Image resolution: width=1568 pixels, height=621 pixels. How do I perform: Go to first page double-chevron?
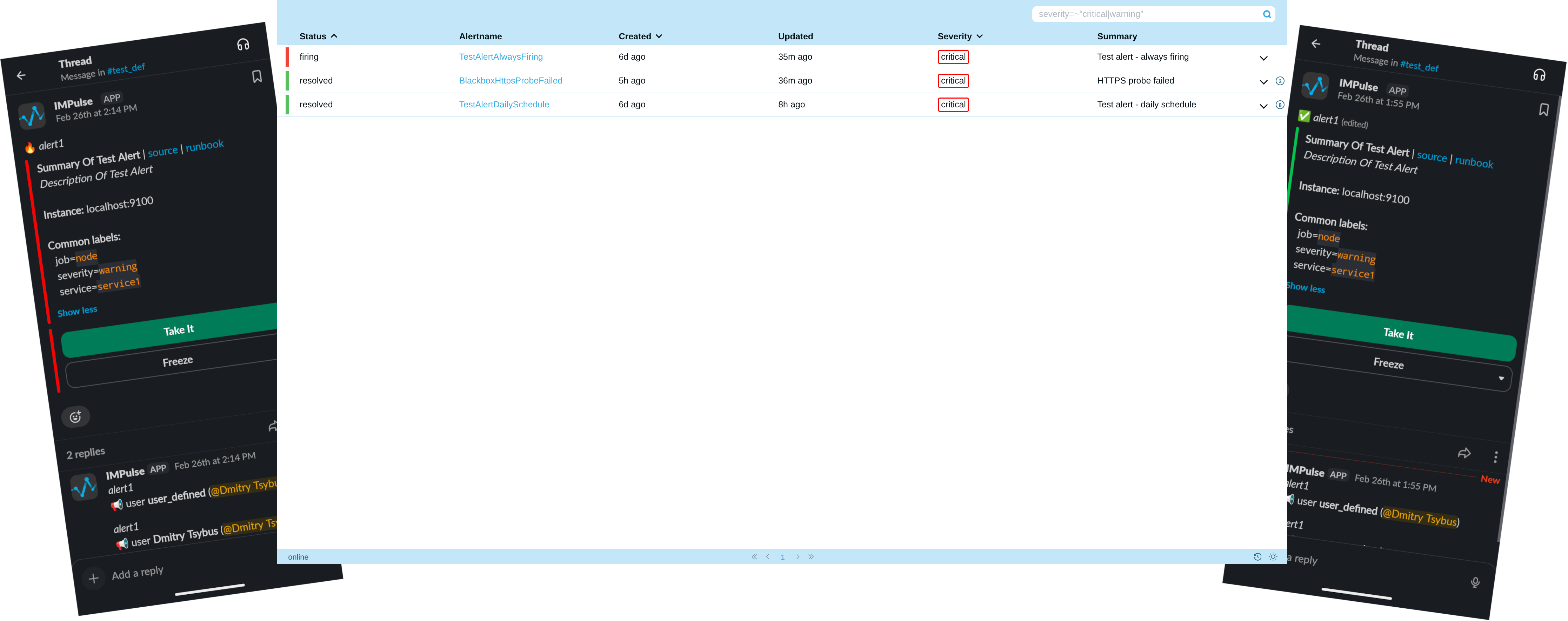(x=754, y=556)
